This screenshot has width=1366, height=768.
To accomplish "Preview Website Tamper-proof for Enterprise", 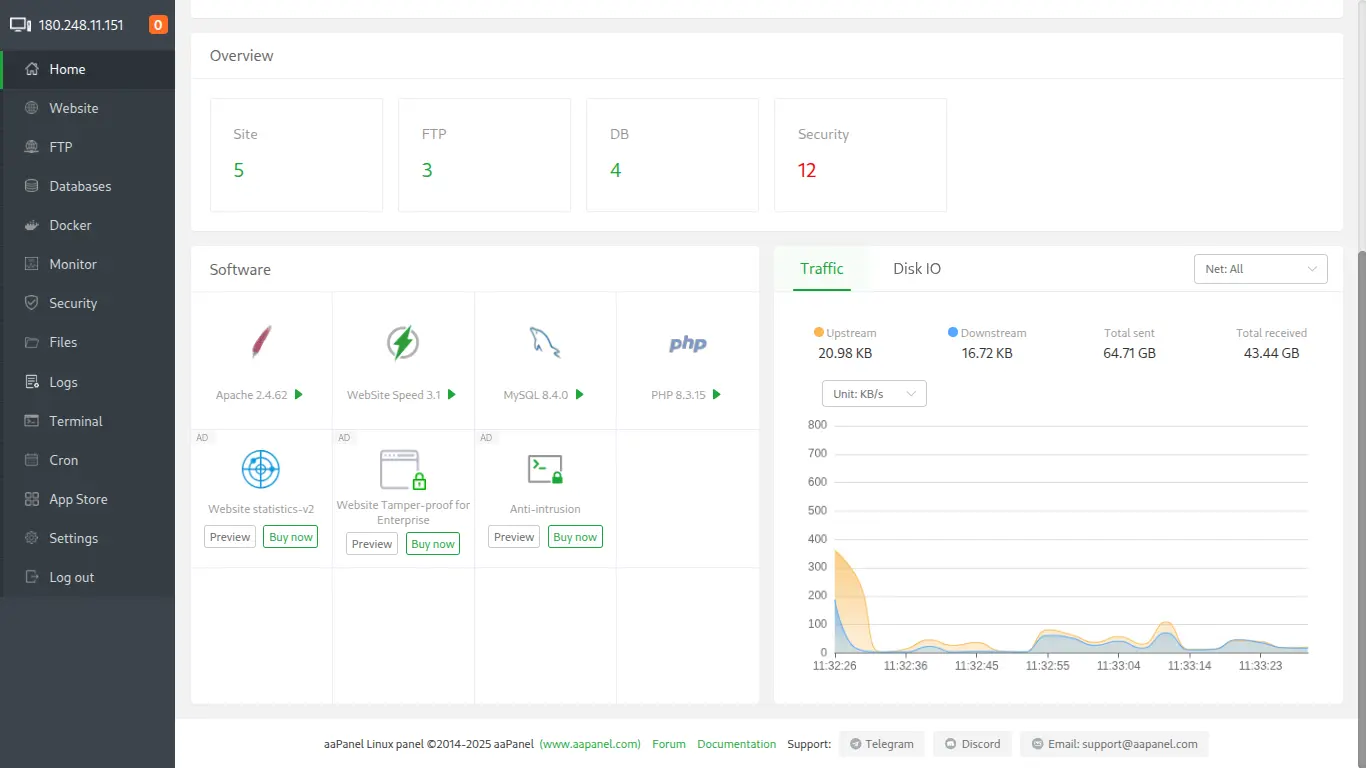I will 372,544.
